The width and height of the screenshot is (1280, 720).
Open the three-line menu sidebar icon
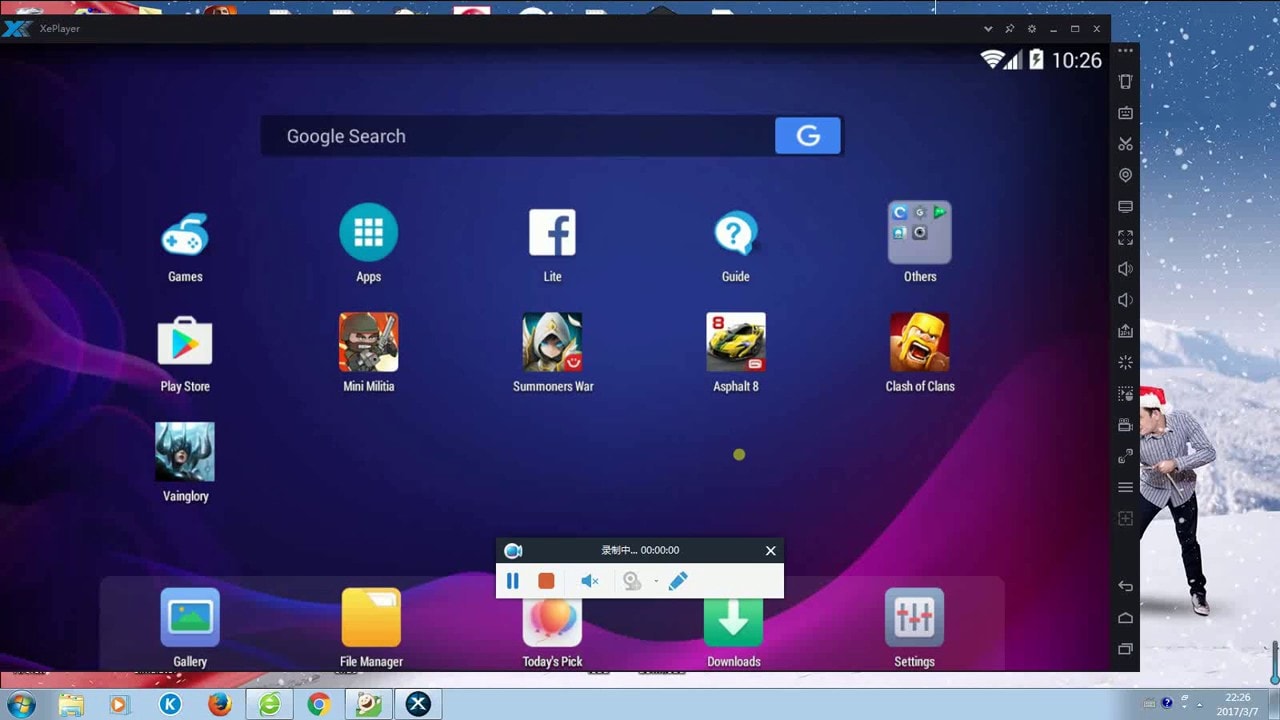click(1125, 487)
